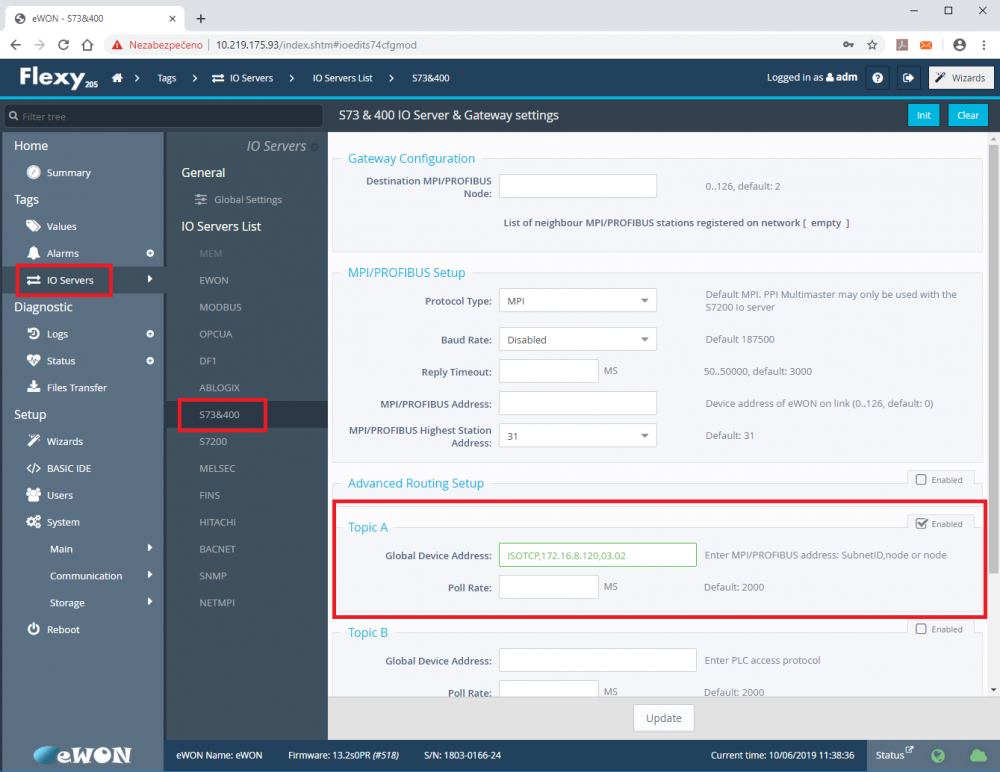
Task: Click the Topic A Global Device Address field
Action: [598, 555]
